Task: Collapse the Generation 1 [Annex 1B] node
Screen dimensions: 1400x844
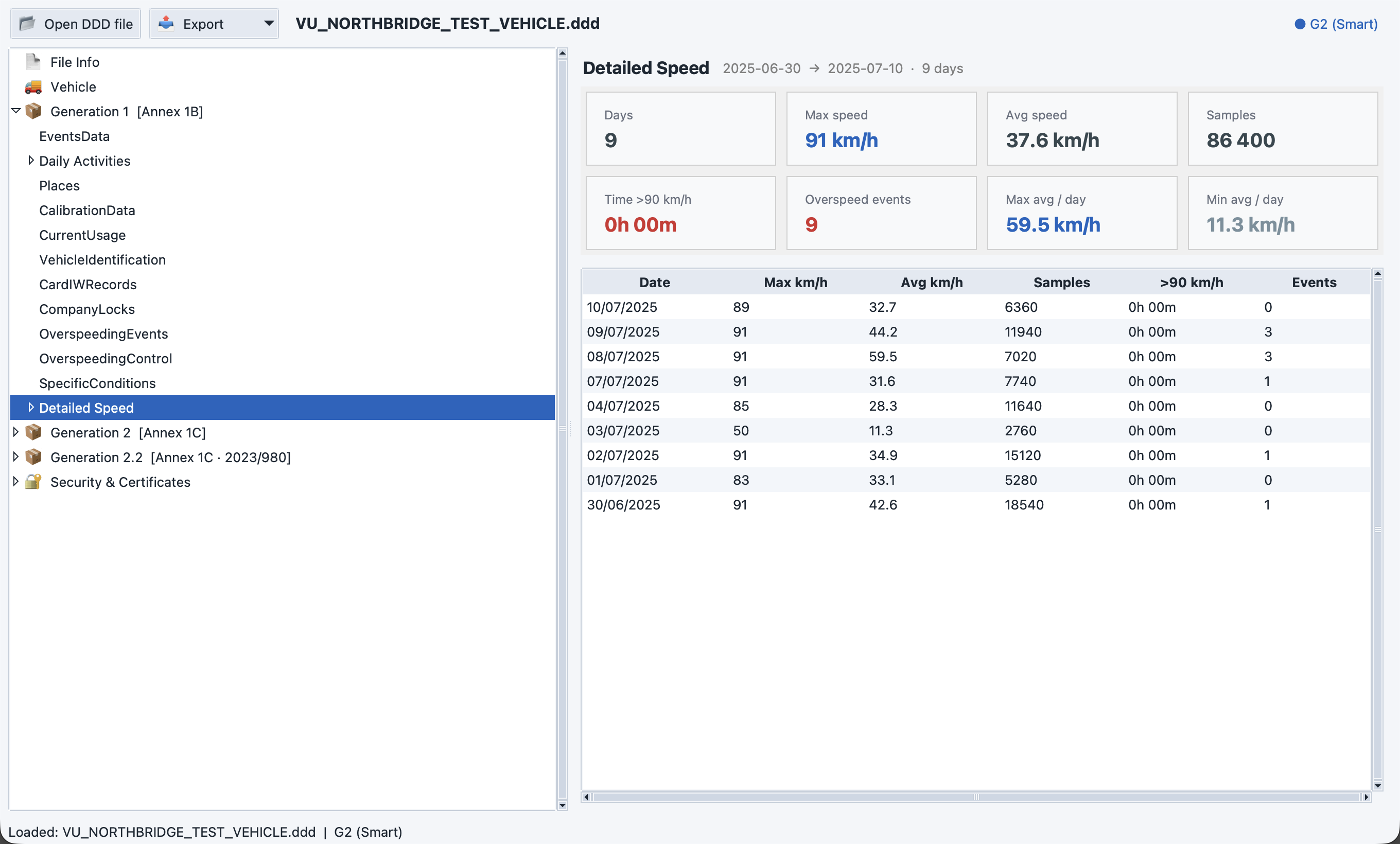Action: click(16, 111)
